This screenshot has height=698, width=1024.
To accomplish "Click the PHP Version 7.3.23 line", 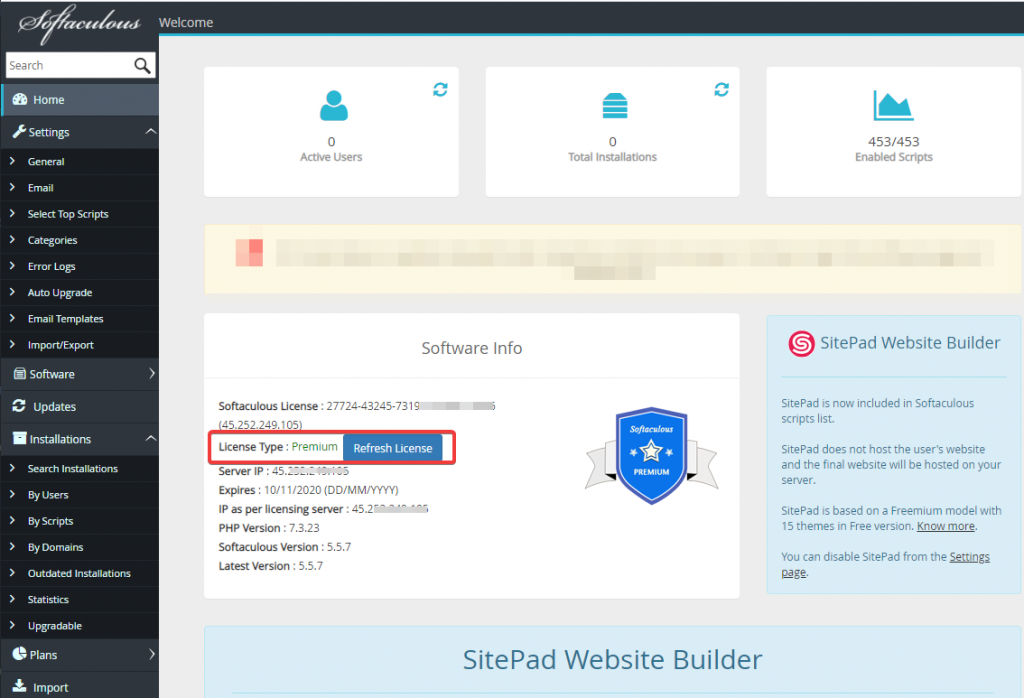I will point(269,528).
